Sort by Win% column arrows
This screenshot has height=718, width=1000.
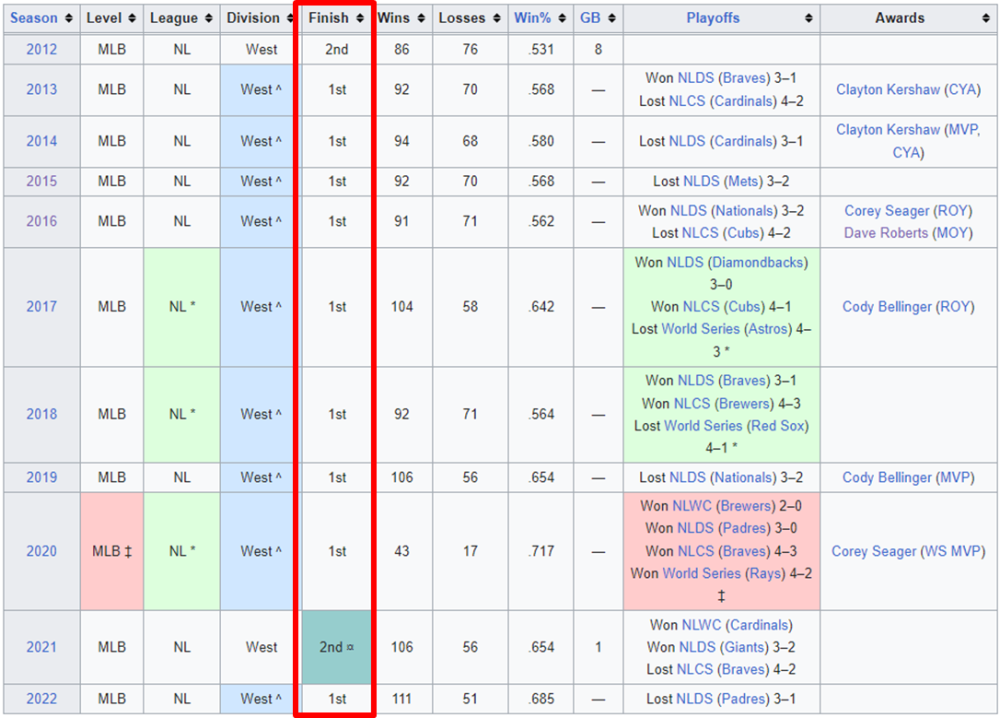click(x=562, y=18)
